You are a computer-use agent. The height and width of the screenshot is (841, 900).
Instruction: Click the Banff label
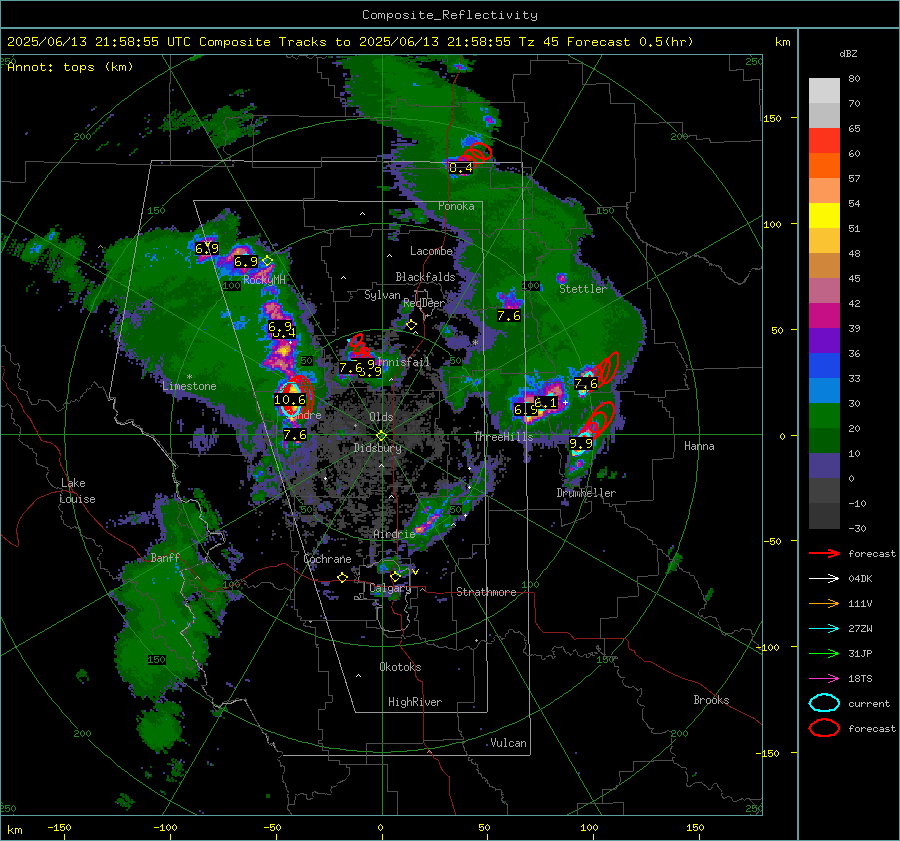[x=165, y=557]
